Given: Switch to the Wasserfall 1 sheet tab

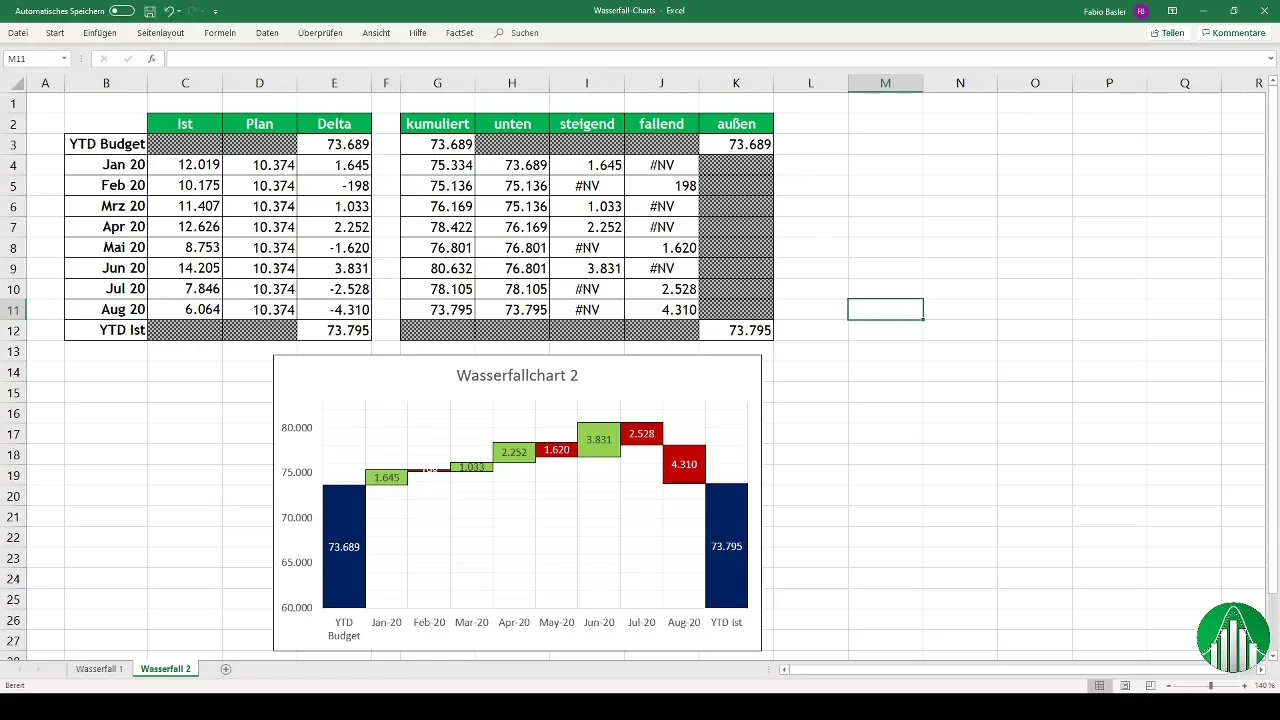Looking at the screenshot, I should click(99, 669).
